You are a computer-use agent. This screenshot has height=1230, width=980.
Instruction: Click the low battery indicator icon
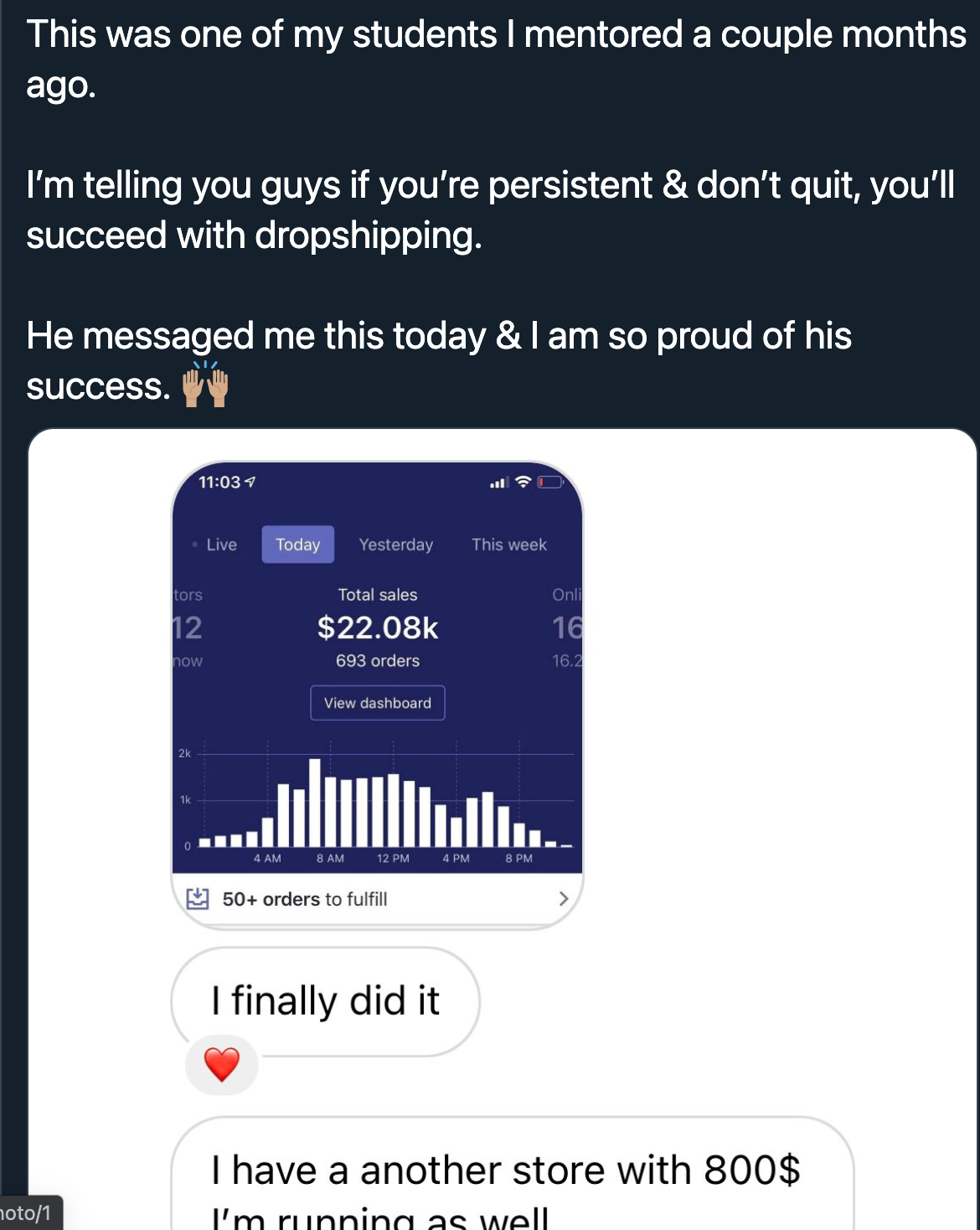[550, 482]
